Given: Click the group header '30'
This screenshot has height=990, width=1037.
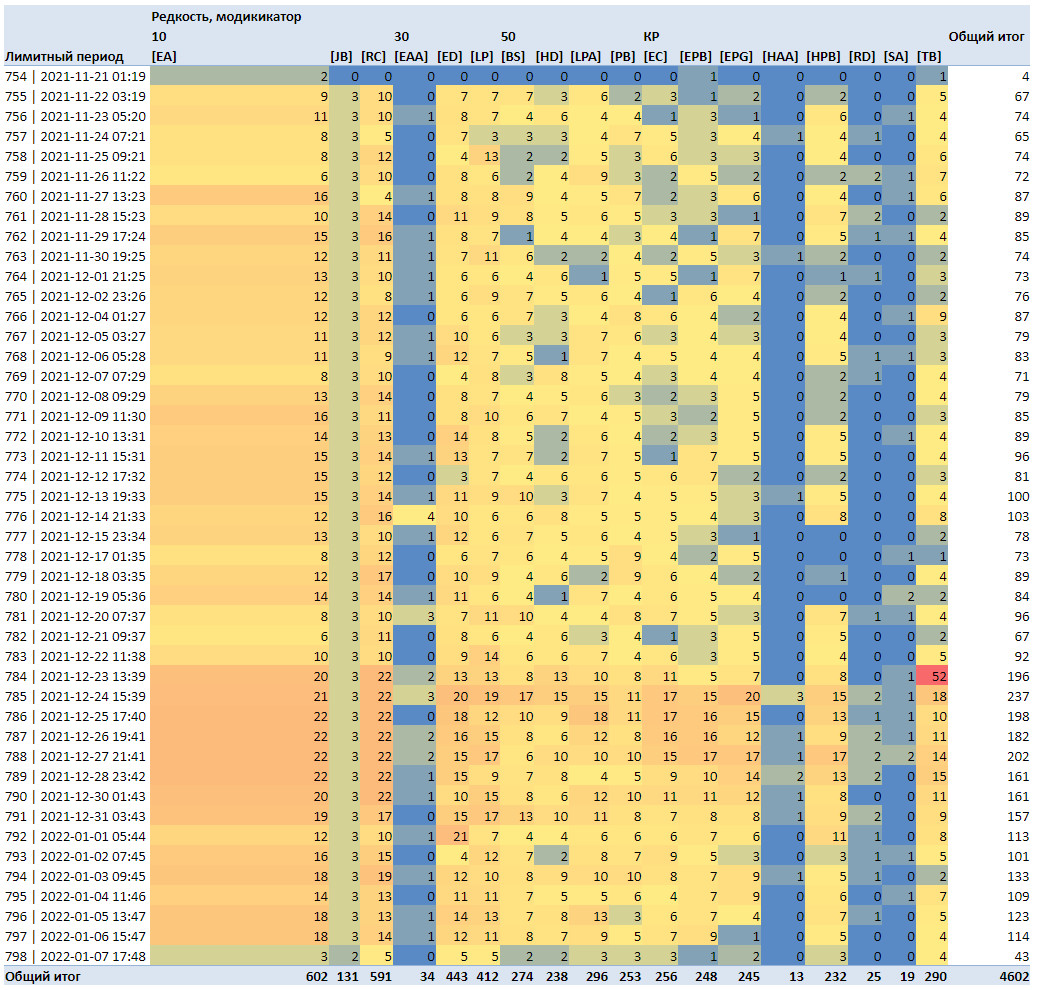Looking at the screenshot, I should click(401, 37).
